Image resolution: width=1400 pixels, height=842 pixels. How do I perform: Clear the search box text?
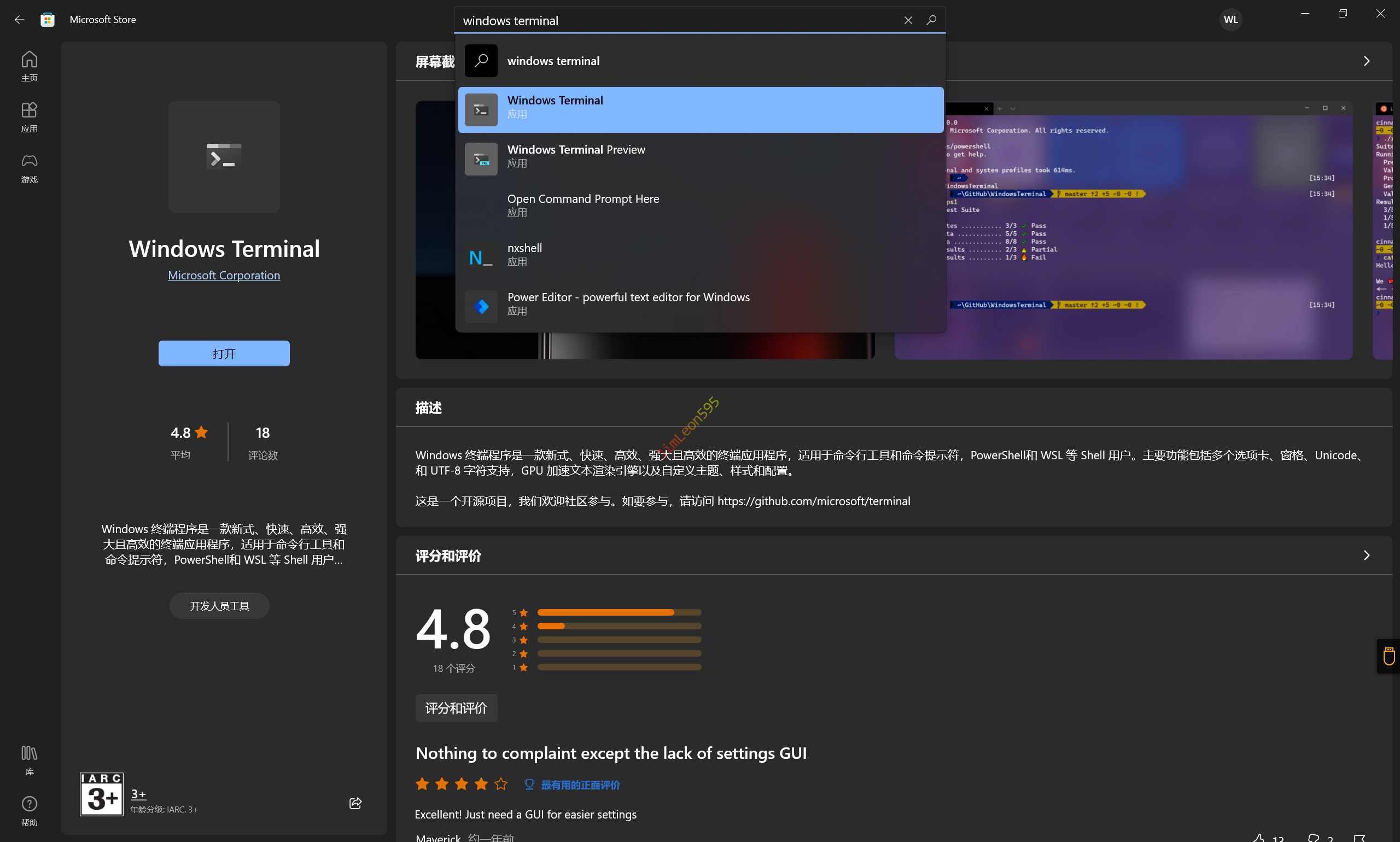point(908,20)
